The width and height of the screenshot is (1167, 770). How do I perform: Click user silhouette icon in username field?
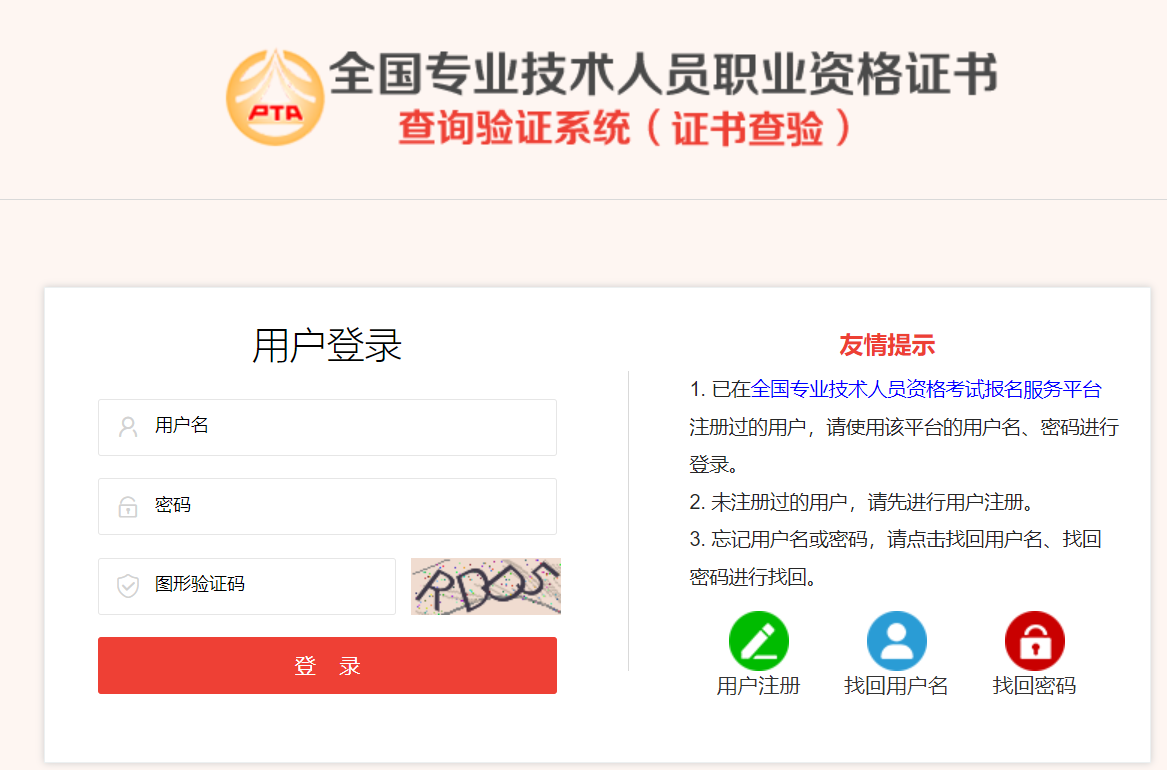pyautogui.click(x=128, y=427)
